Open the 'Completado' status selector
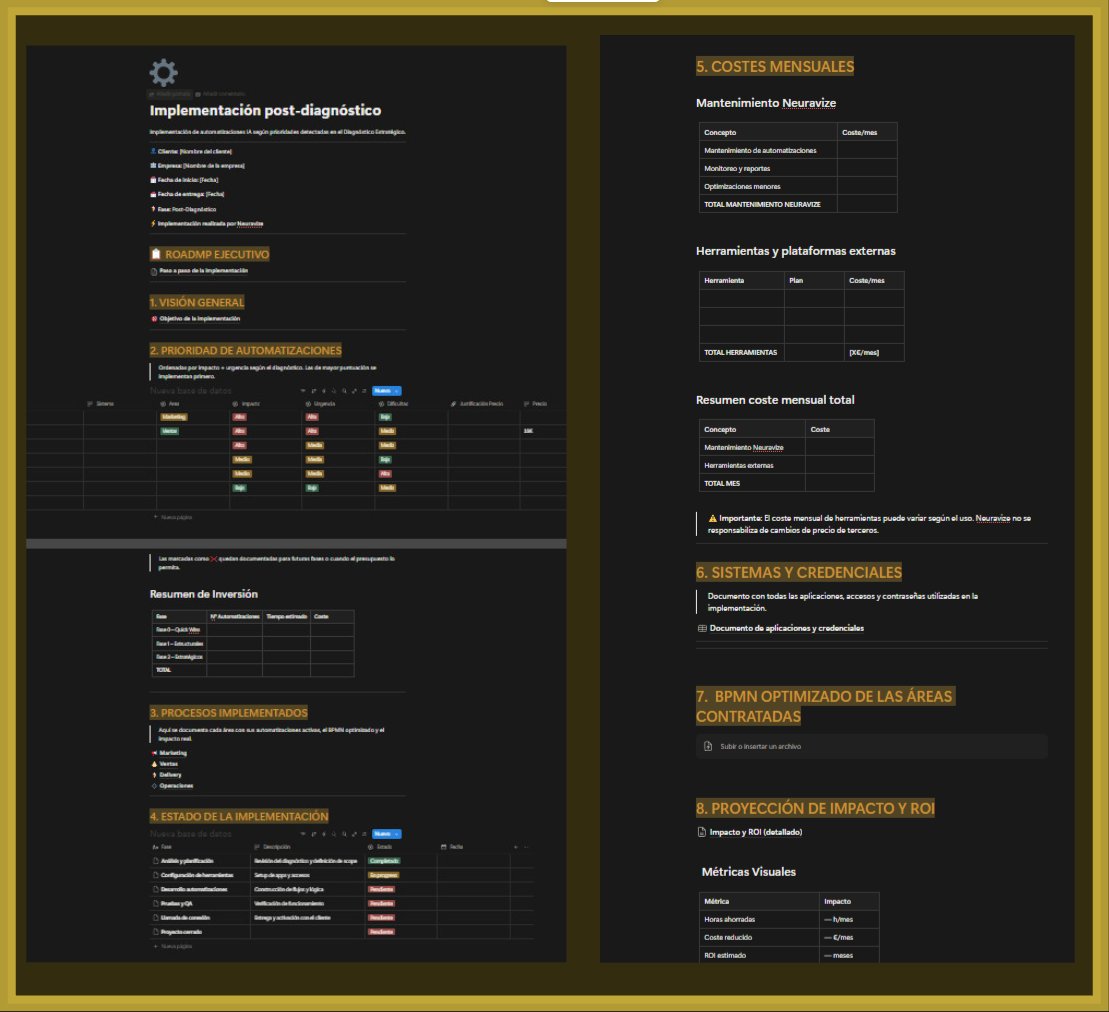The width and height of the screenshot is (1109, 1012). click(x=384, y=861)
